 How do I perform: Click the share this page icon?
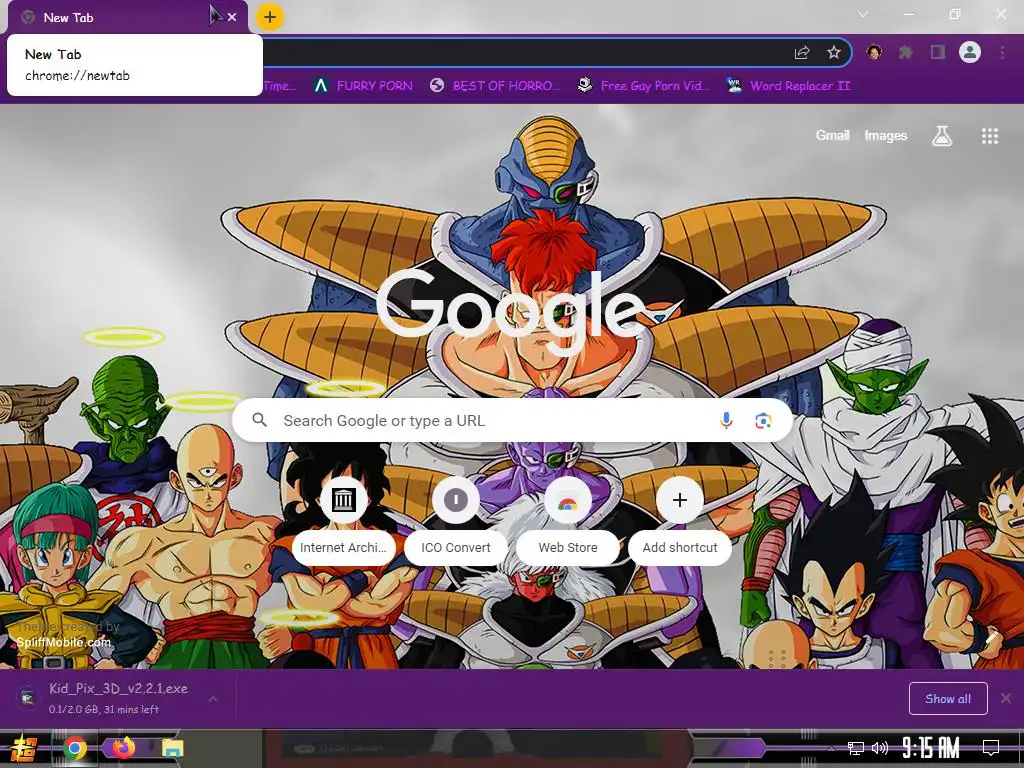tap(801, 53)
